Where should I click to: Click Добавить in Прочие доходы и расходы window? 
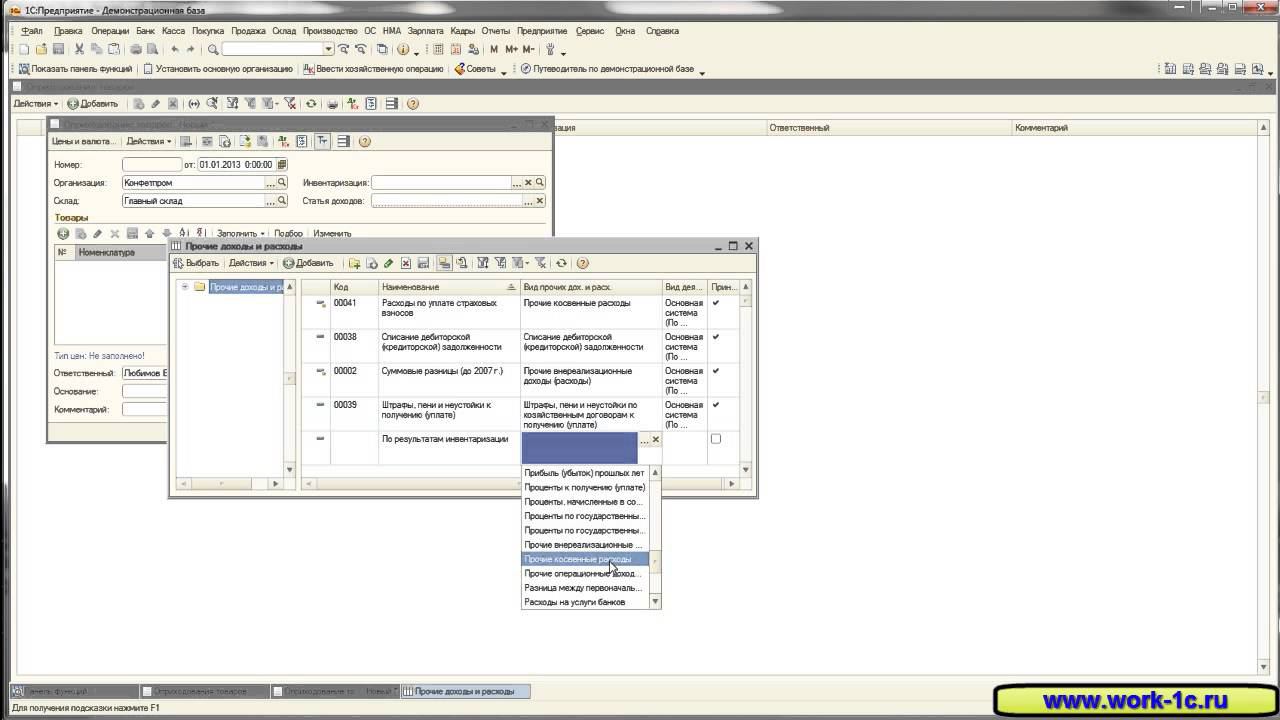pyautogui.click(x=308, y=263)
